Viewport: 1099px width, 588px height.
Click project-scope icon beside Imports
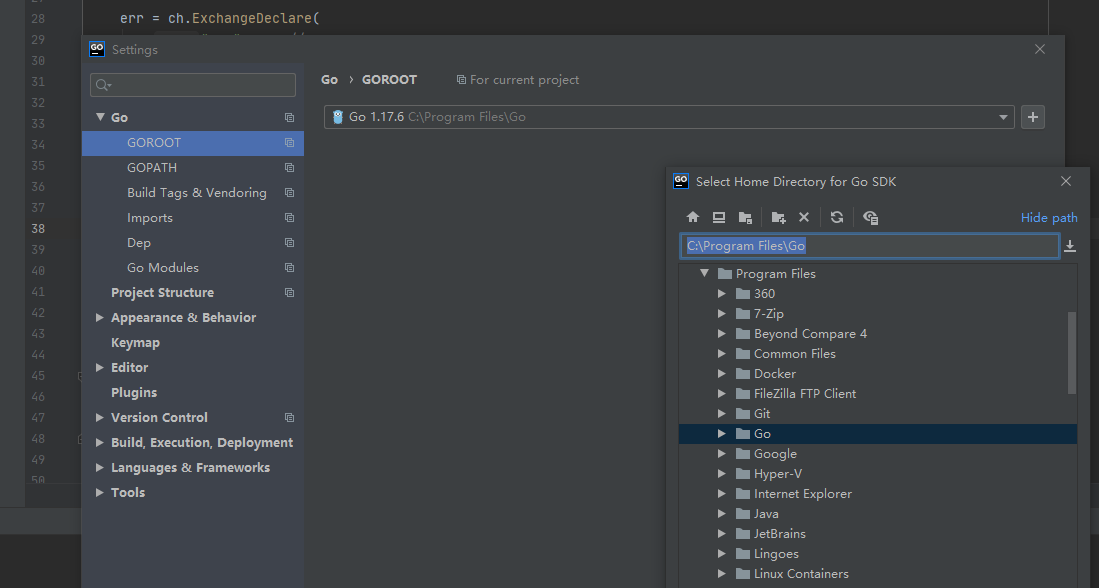click(289, 218)
